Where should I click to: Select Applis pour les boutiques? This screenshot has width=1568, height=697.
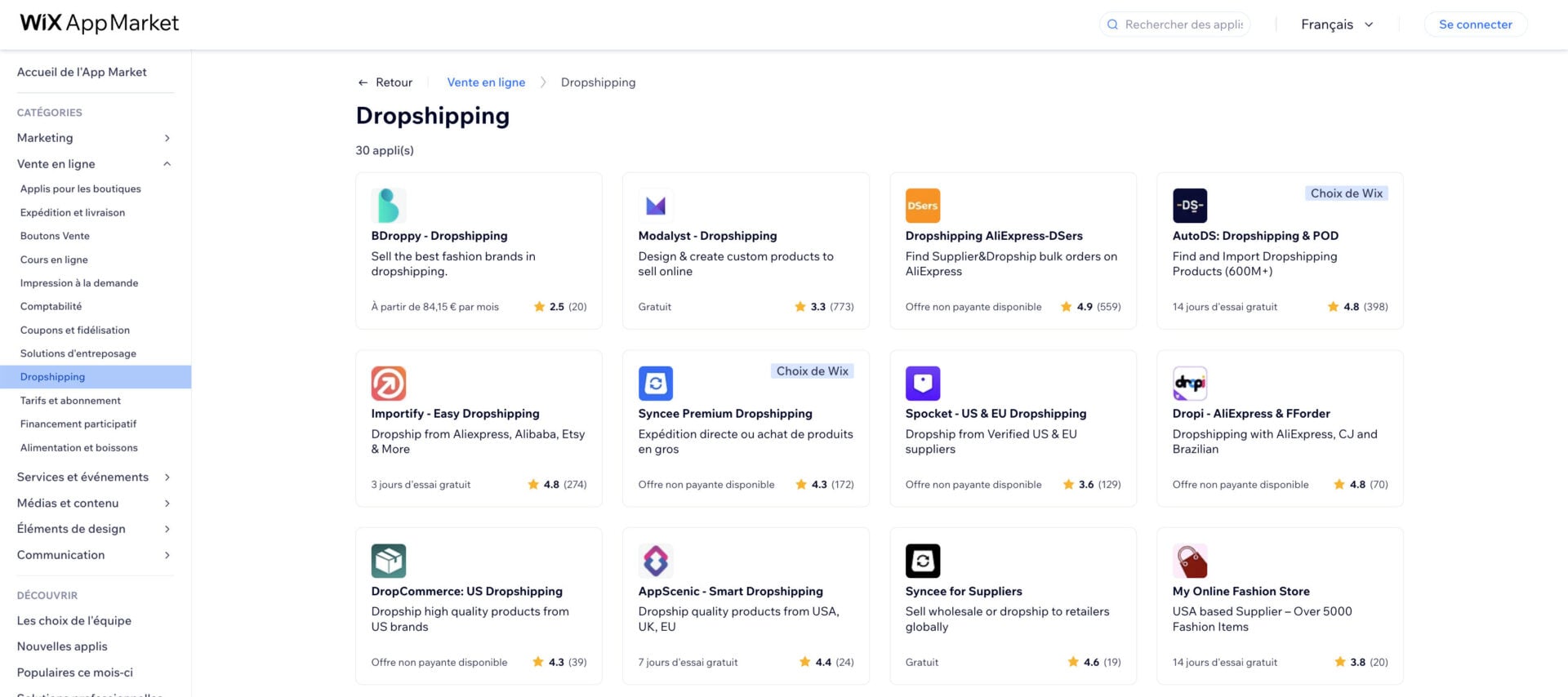[81, 189]
